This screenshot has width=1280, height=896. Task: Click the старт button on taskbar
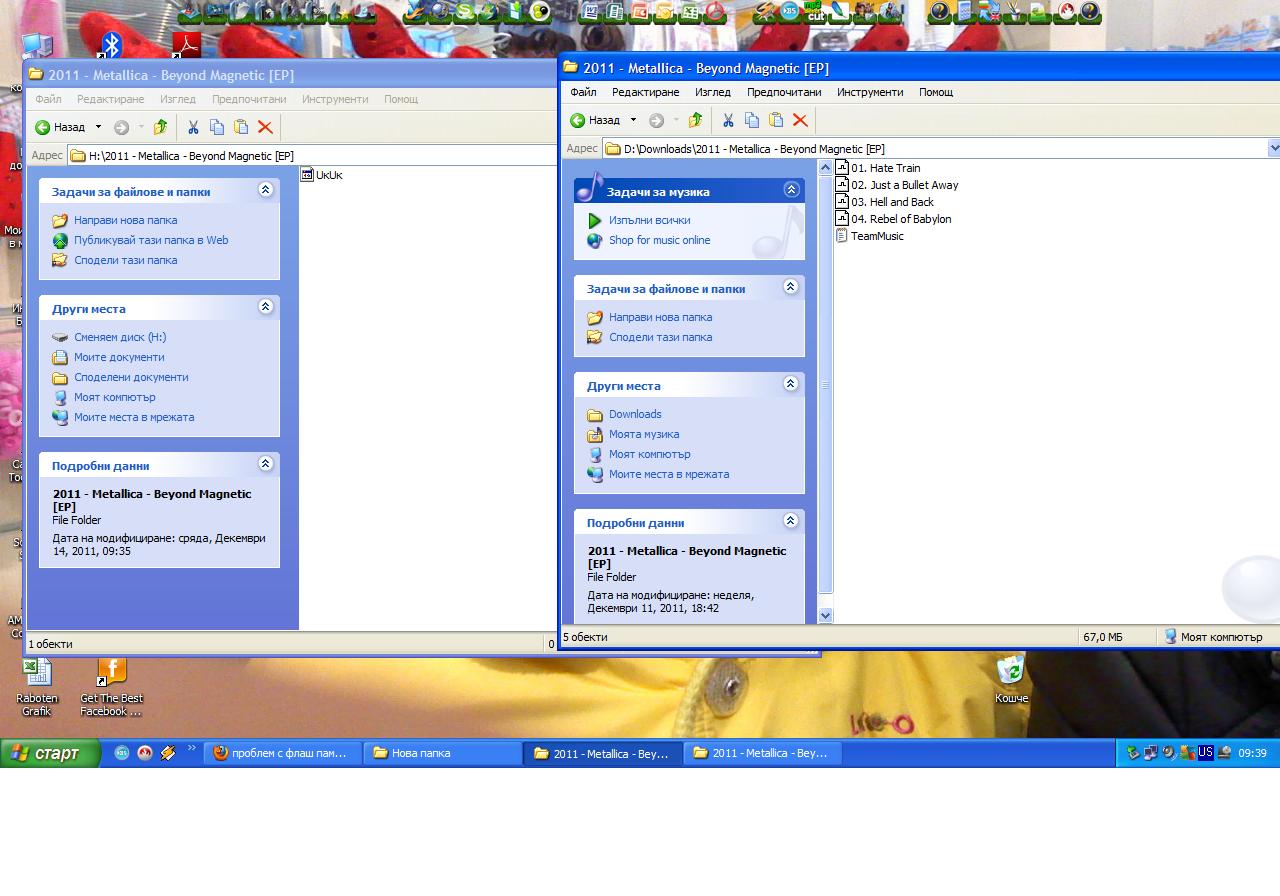pos(50,753)
